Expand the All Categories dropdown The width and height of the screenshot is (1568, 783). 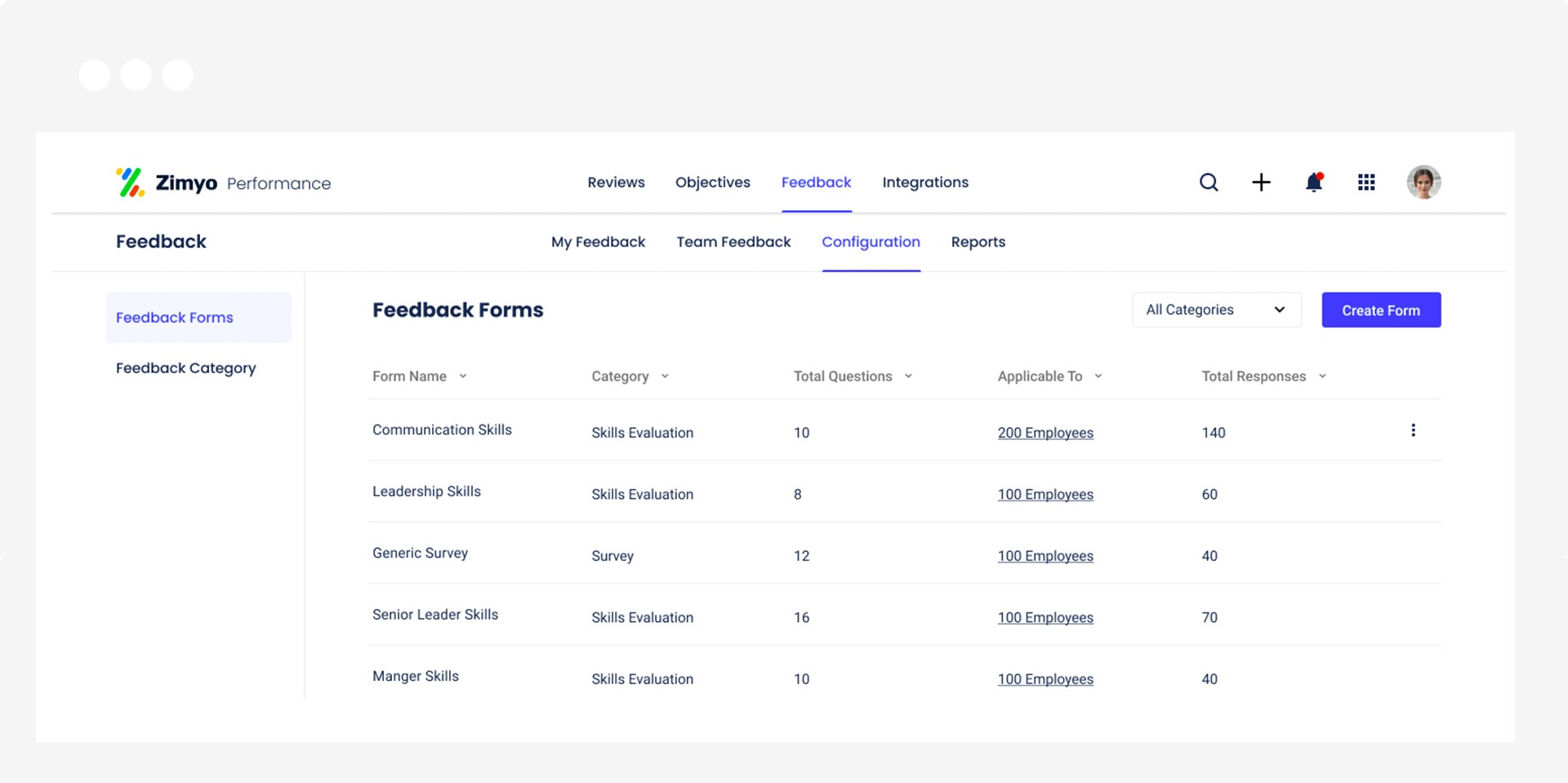[x=1216, y=310]
